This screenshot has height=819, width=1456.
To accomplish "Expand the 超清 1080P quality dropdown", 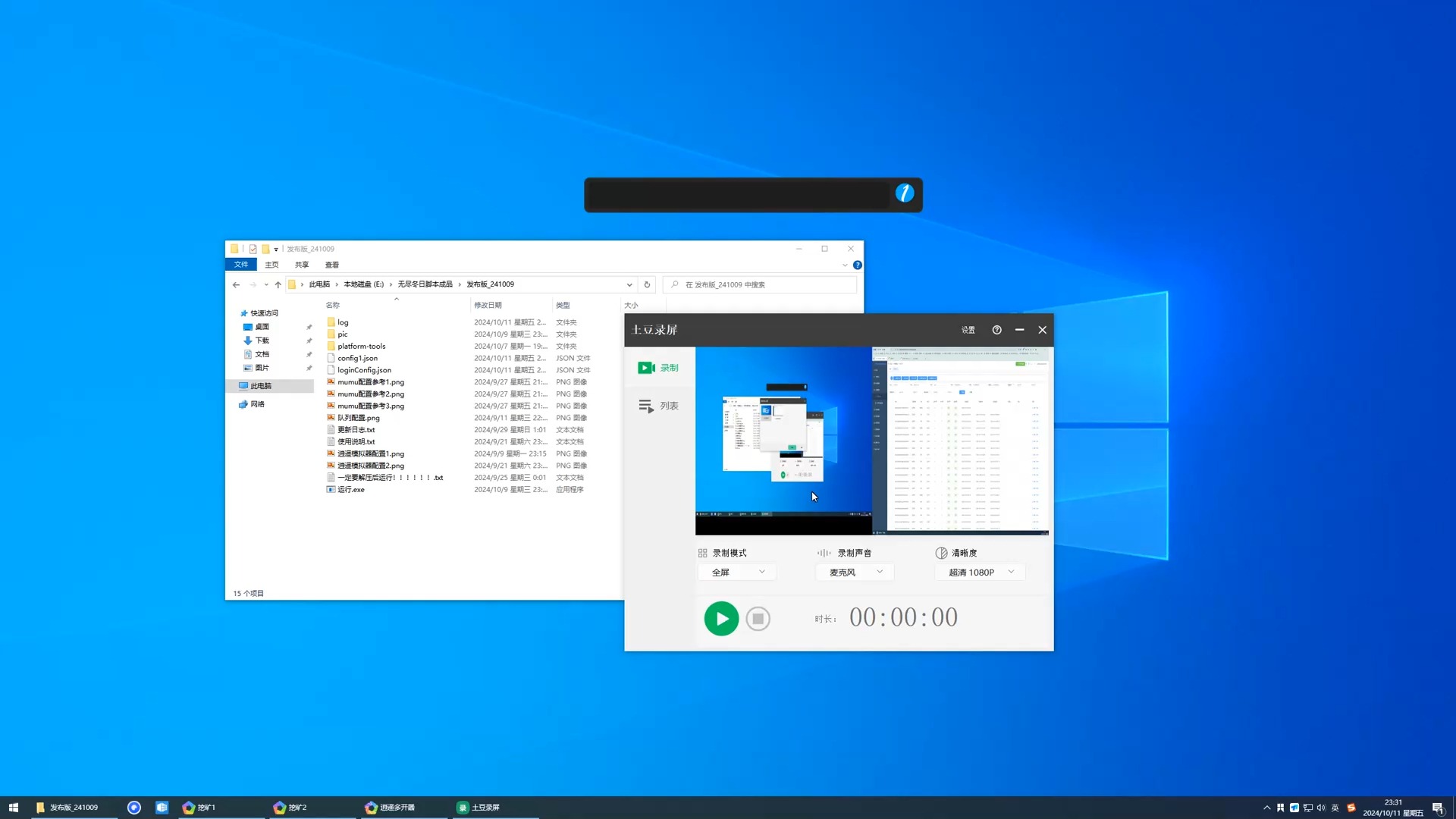I will point(980,573).
